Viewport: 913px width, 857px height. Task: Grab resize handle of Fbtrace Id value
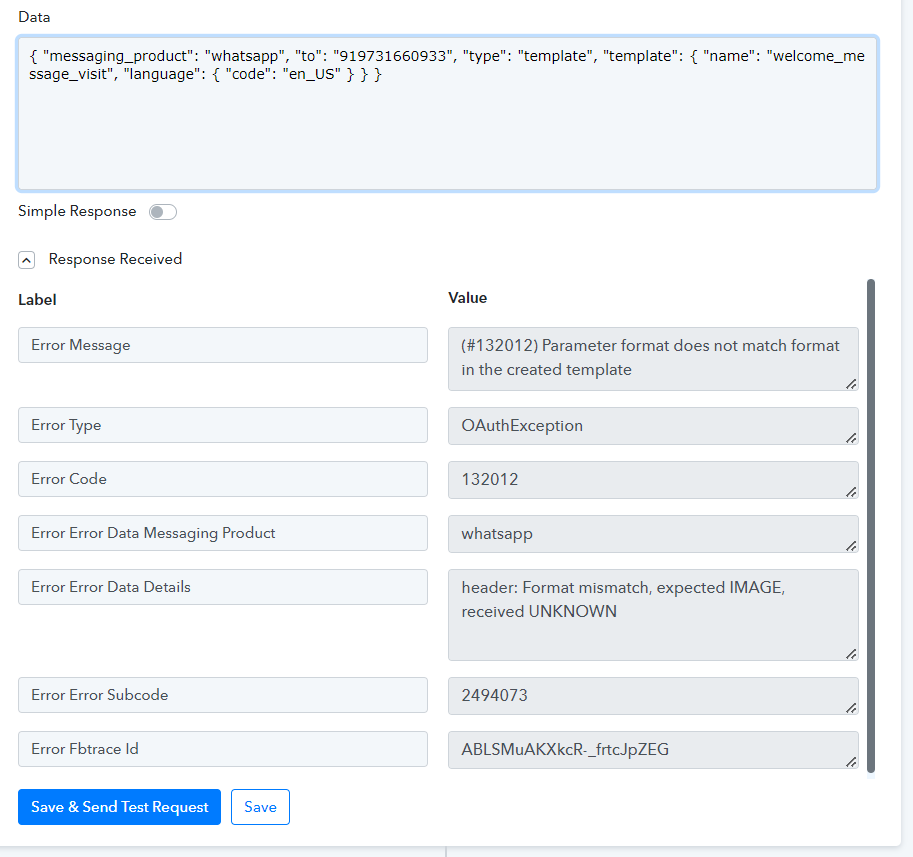click(x=851, y=762)
